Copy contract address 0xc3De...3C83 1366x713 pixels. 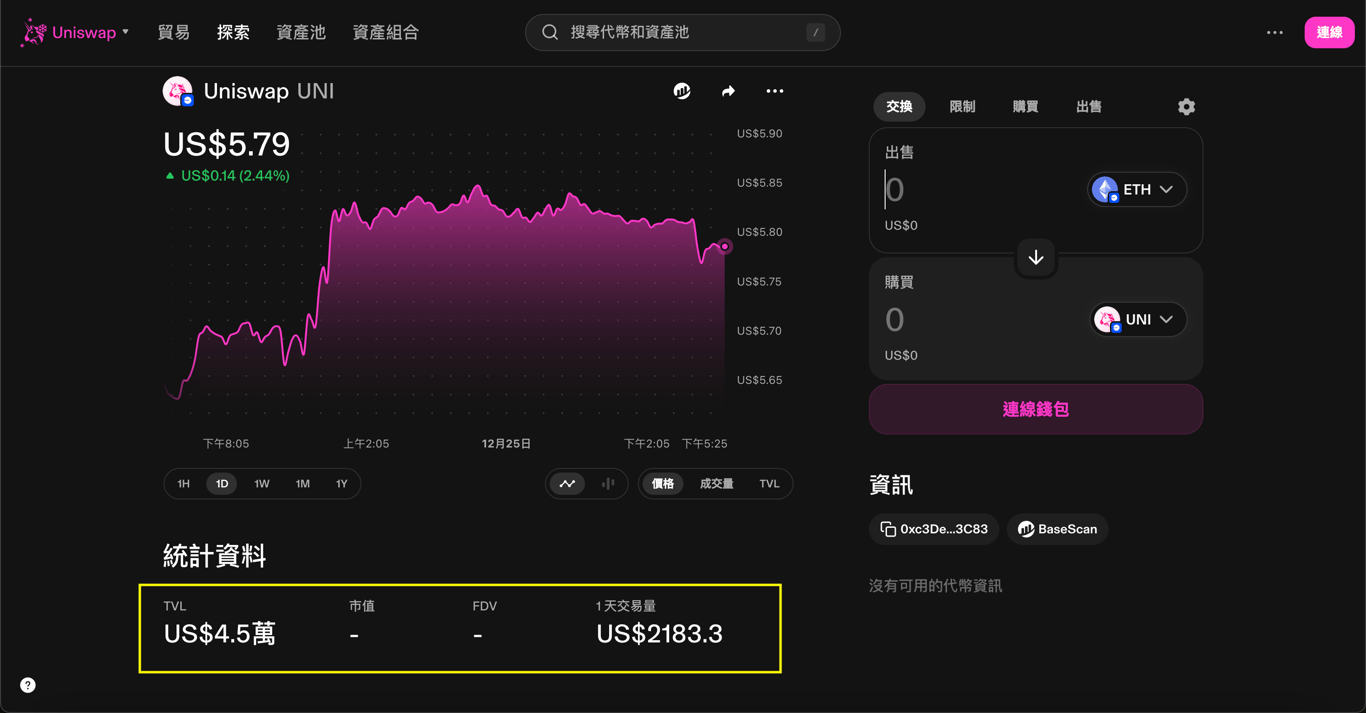coord(934,529)
